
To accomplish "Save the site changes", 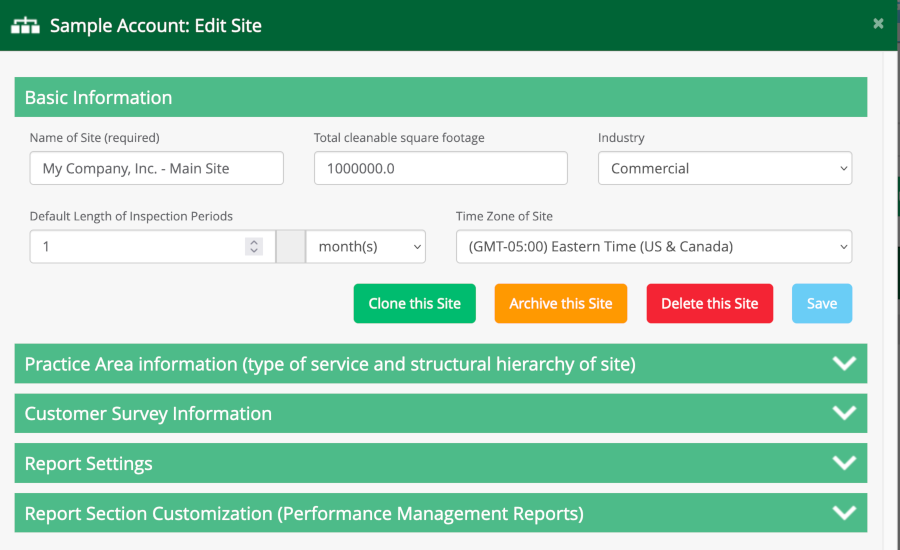I will click(x=821, y=304).
